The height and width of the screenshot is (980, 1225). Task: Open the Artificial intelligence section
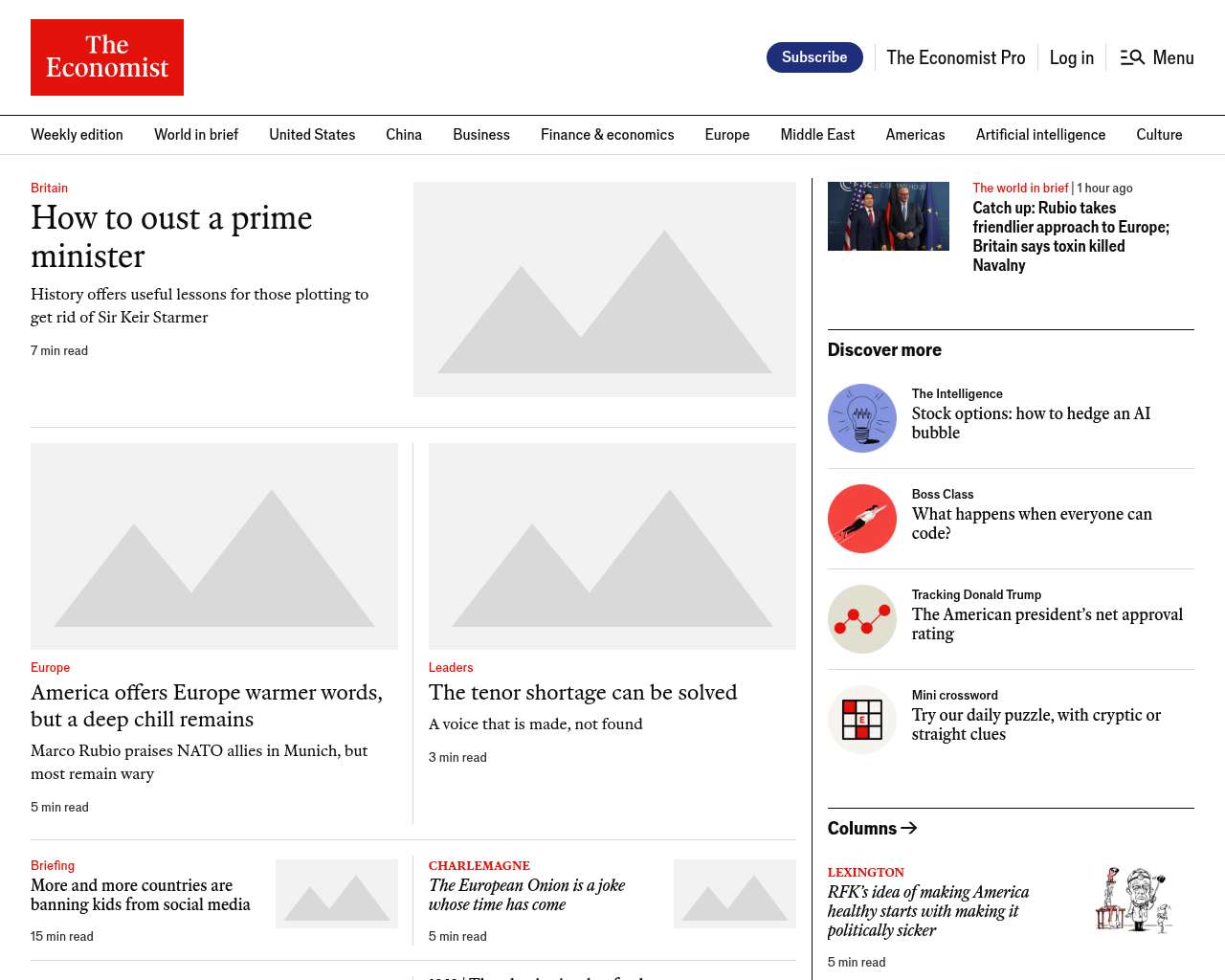coord(1040,135)
